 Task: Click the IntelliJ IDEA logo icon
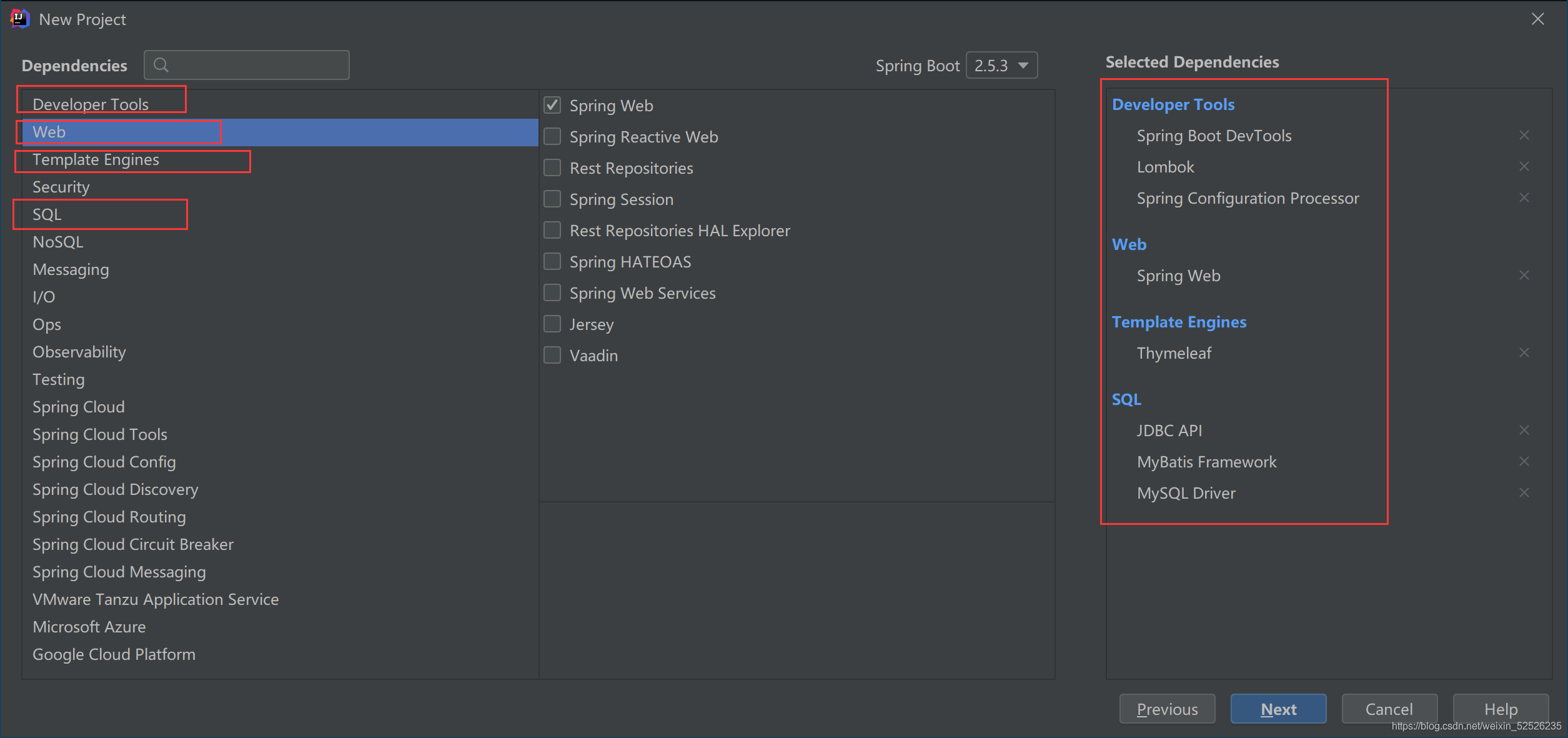point(19,19)
